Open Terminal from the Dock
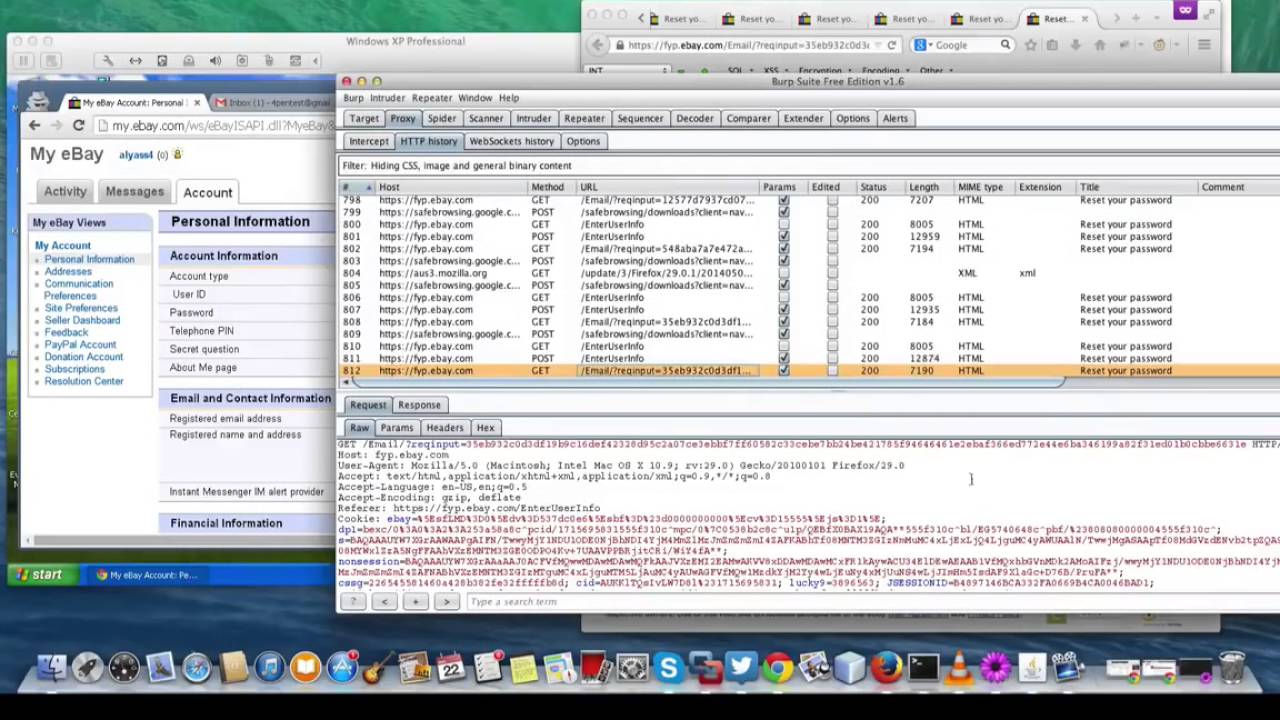Viewport: 1280px width, 720px height. point(922,667)
